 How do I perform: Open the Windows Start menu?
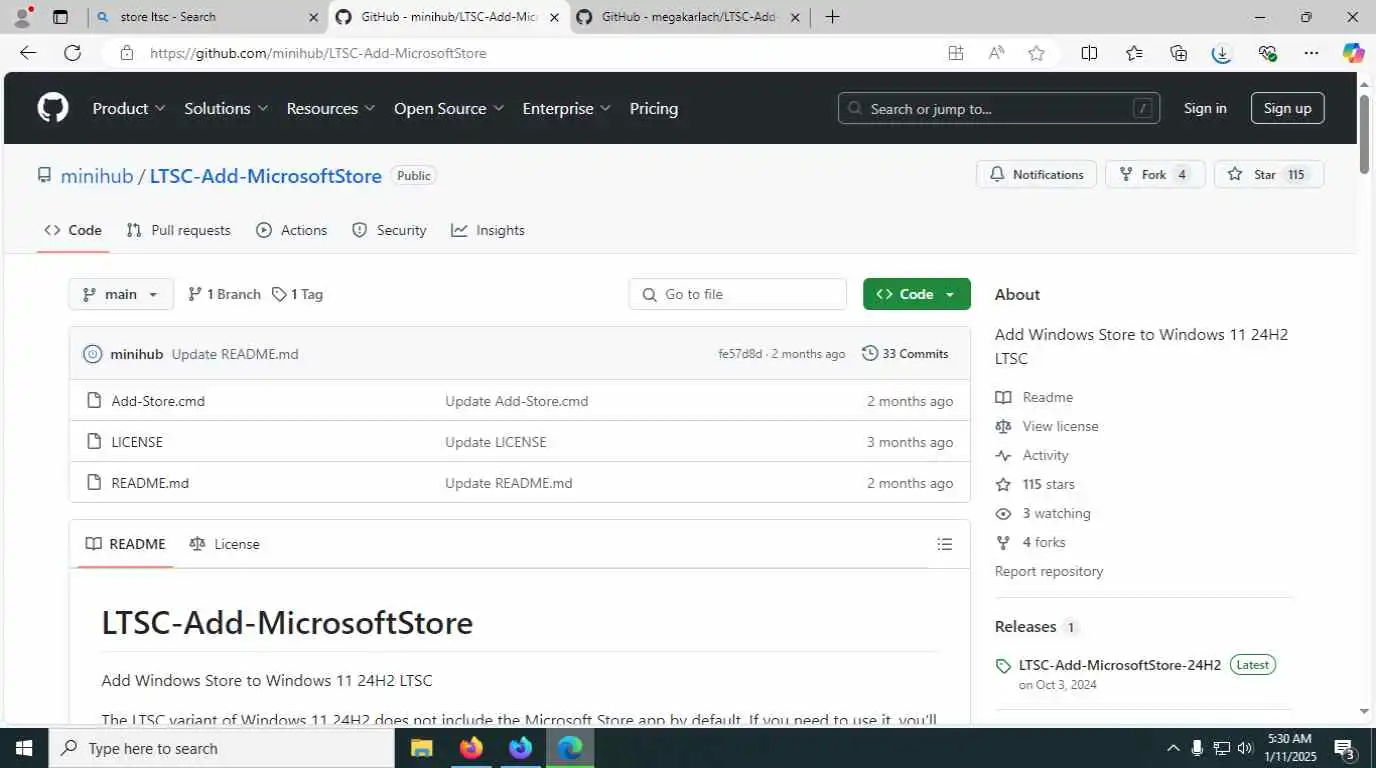[24, 748]
